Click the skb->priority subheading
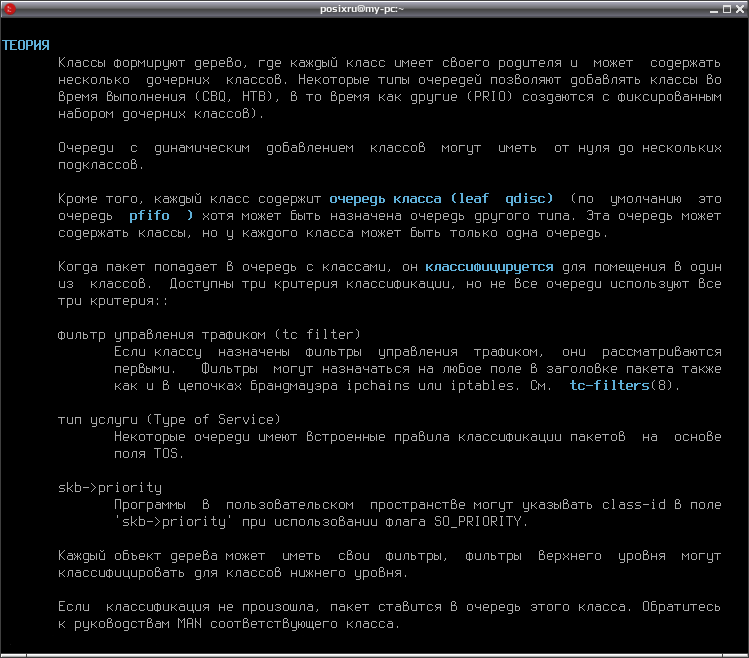Viewport: 749px width, 658px height. pyautogui.click(x=110, y=487)
